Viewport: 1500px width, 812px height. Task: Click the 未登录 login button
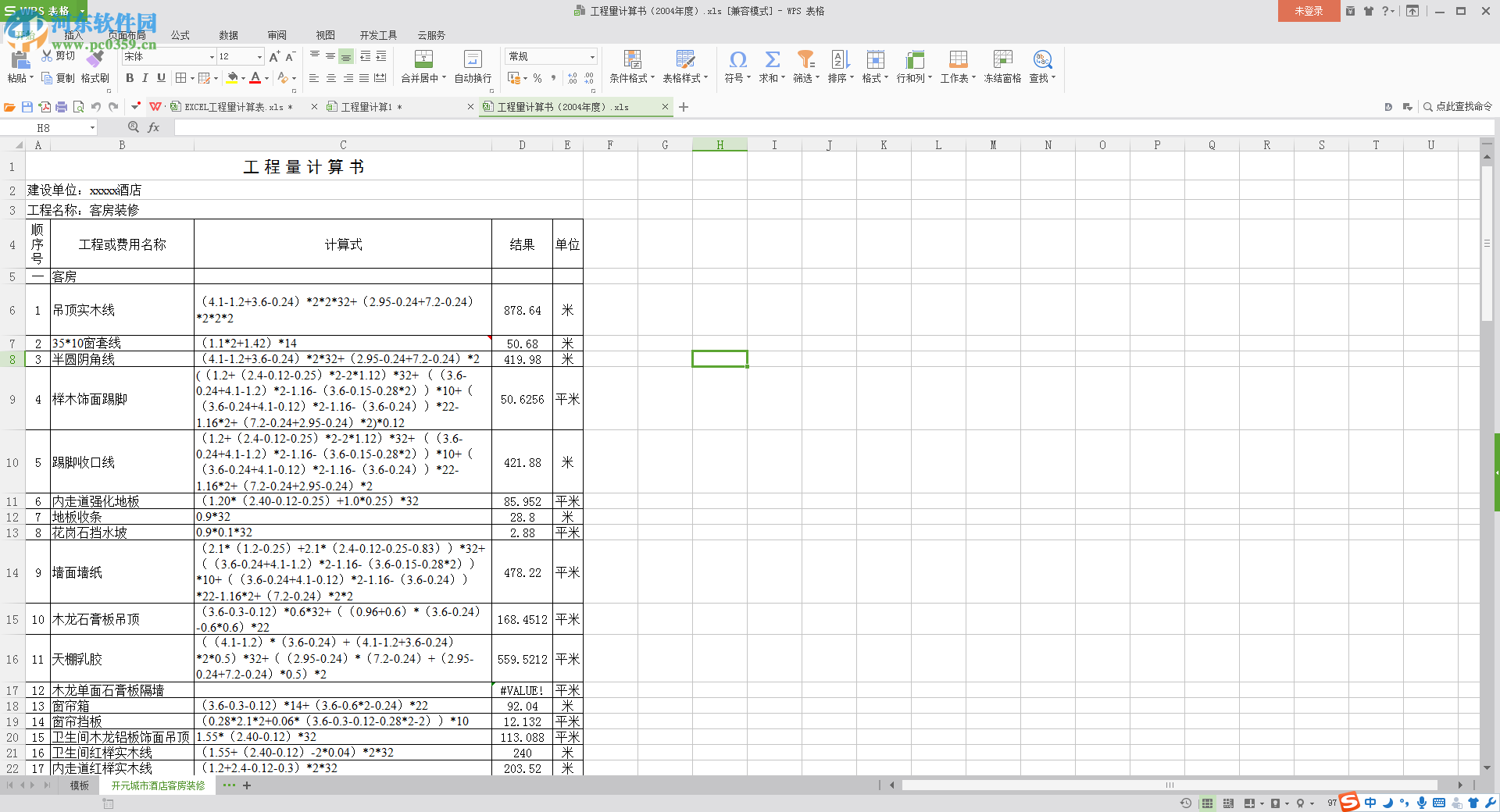1309,11
